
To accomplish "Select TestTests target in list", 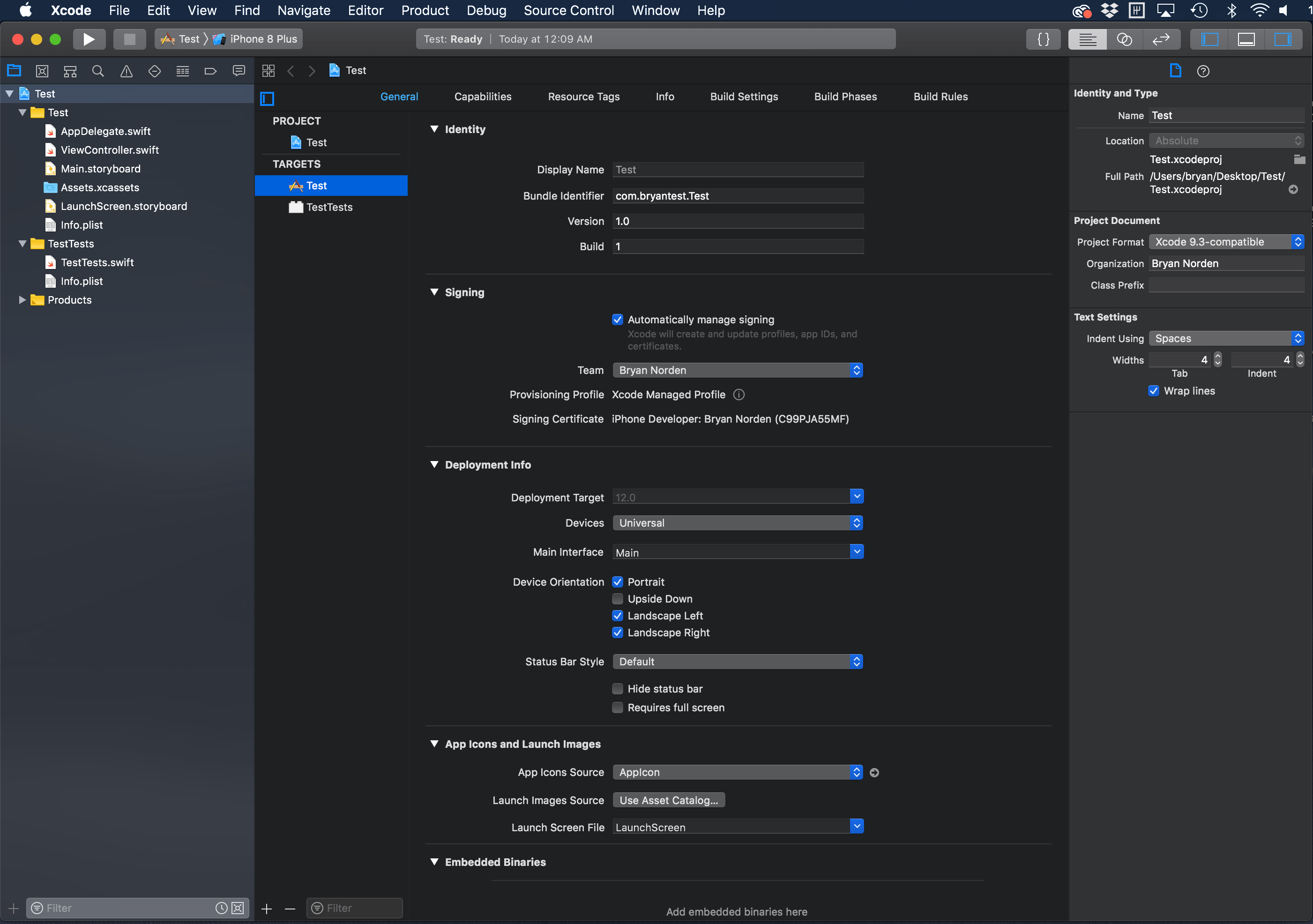I will (329, 207).
